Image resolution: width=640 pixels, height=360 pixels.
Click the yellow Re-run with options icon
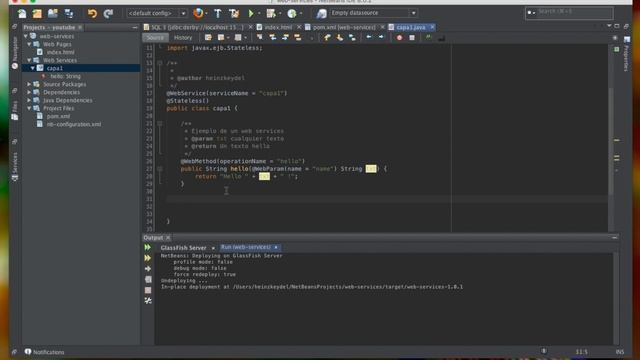[148, 258]
